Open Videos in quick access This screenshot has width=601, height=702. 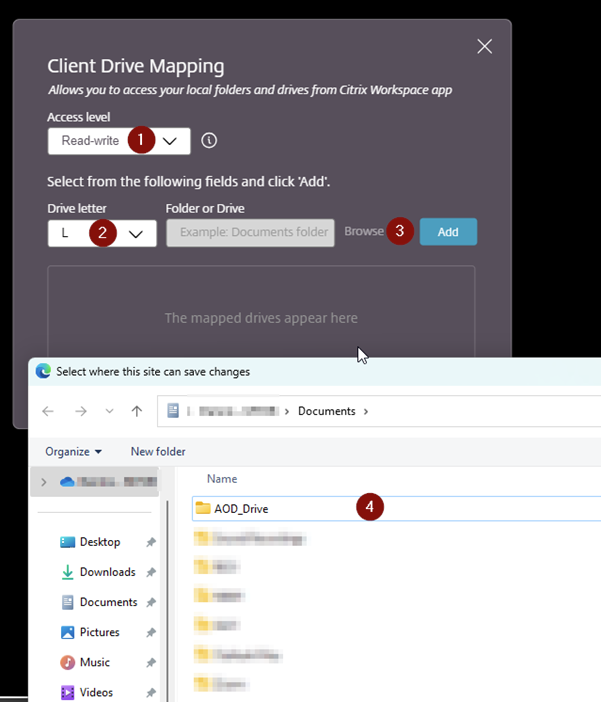click(86, 692)
